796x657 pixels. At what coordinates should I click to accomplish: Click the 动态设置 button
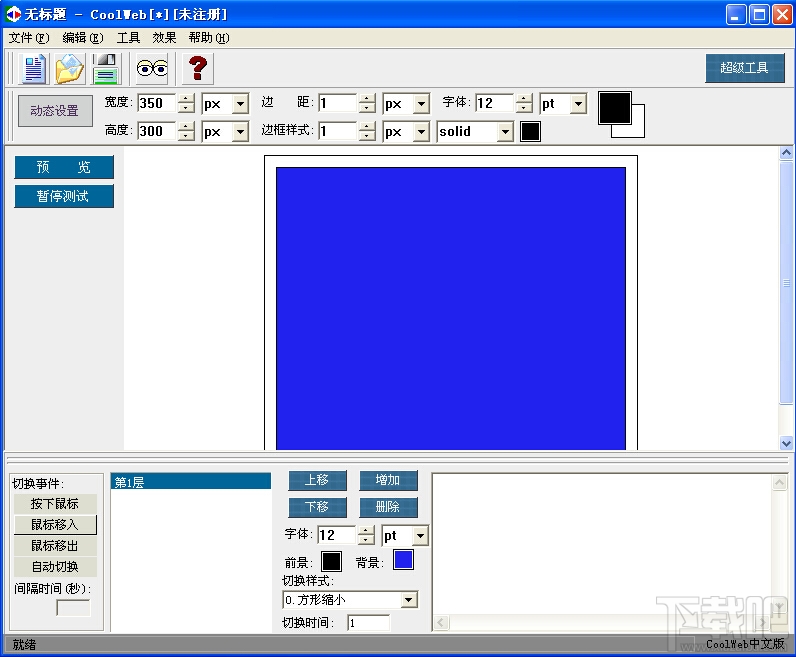click(55, 111)
